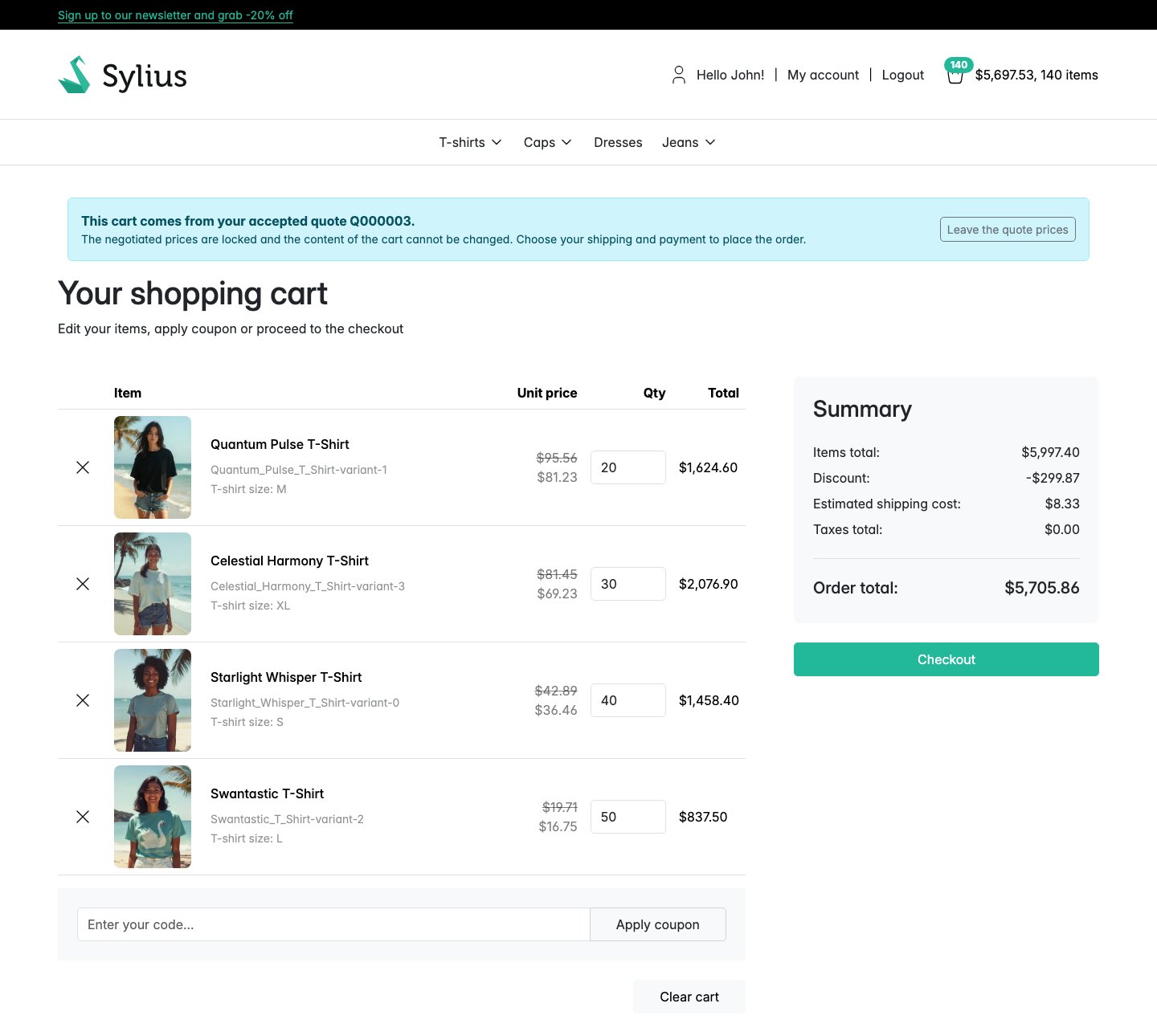Viewport: 1157px width, 1036px height.
Task: Click the cart total $5,697.53, 140 items
Action: (1036, 75)
